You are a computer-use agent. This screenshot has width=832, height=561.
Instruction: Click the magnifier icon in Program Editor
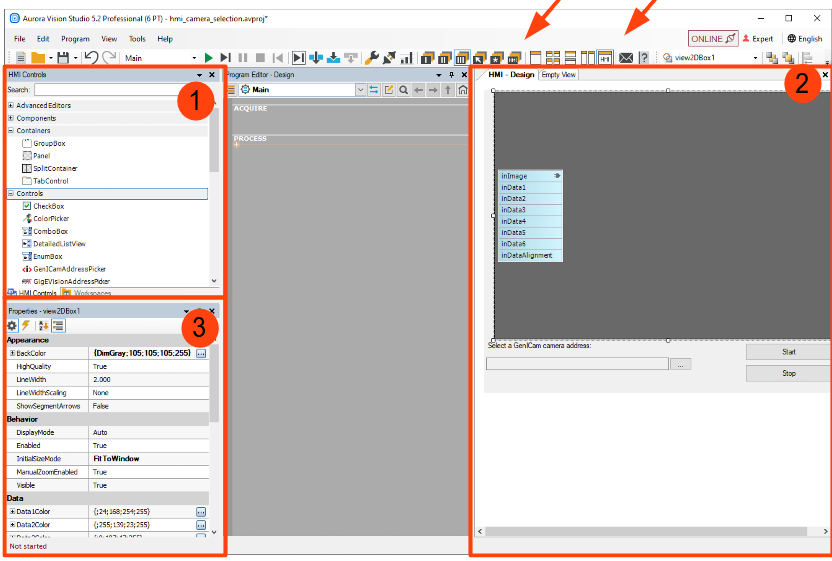(403, 90)
